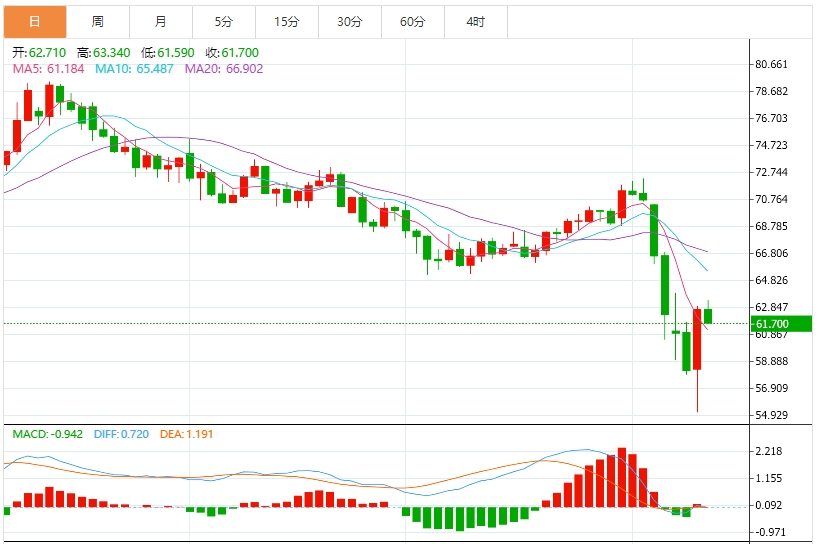Click the MA10: 65.487 indicator label
Image resolution: width=825 pixels, height=544 pixels.
pos(134,69)
